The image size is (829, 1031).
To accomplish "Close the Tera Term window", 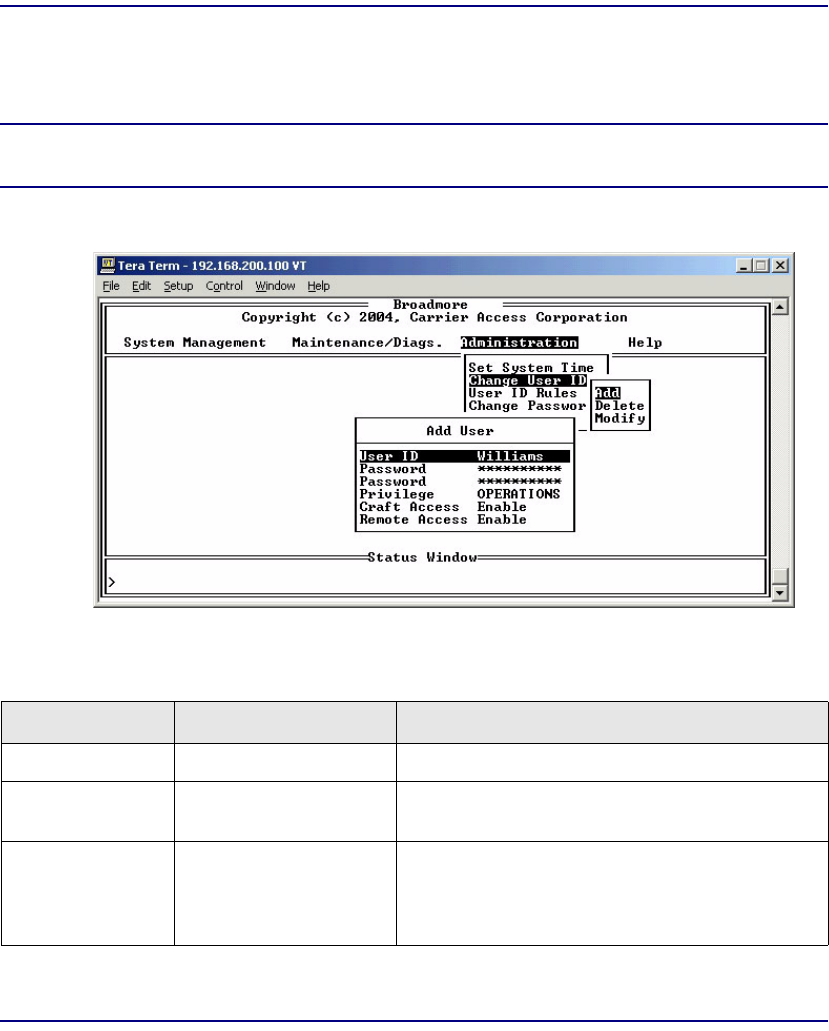I will click(x=780, y=266).
